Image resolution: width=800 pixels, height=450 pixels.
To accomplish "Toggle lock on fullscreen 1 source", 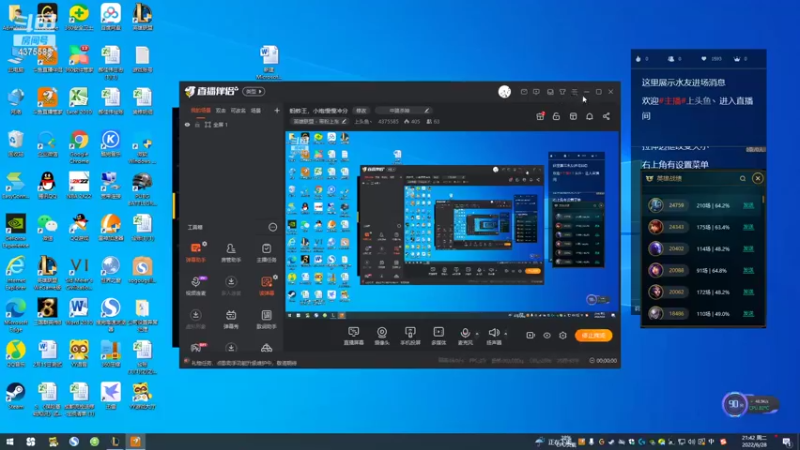I will [197, 124].
